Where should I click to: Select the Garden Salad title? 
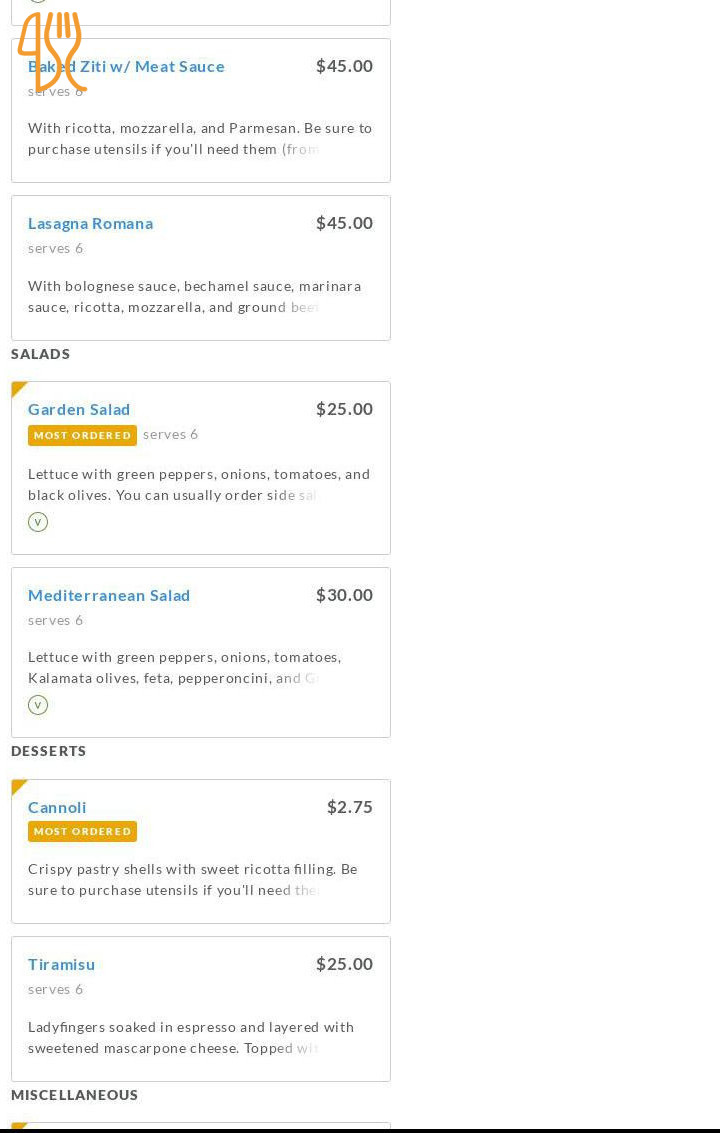pyautogui.click(x=79, y=409)
